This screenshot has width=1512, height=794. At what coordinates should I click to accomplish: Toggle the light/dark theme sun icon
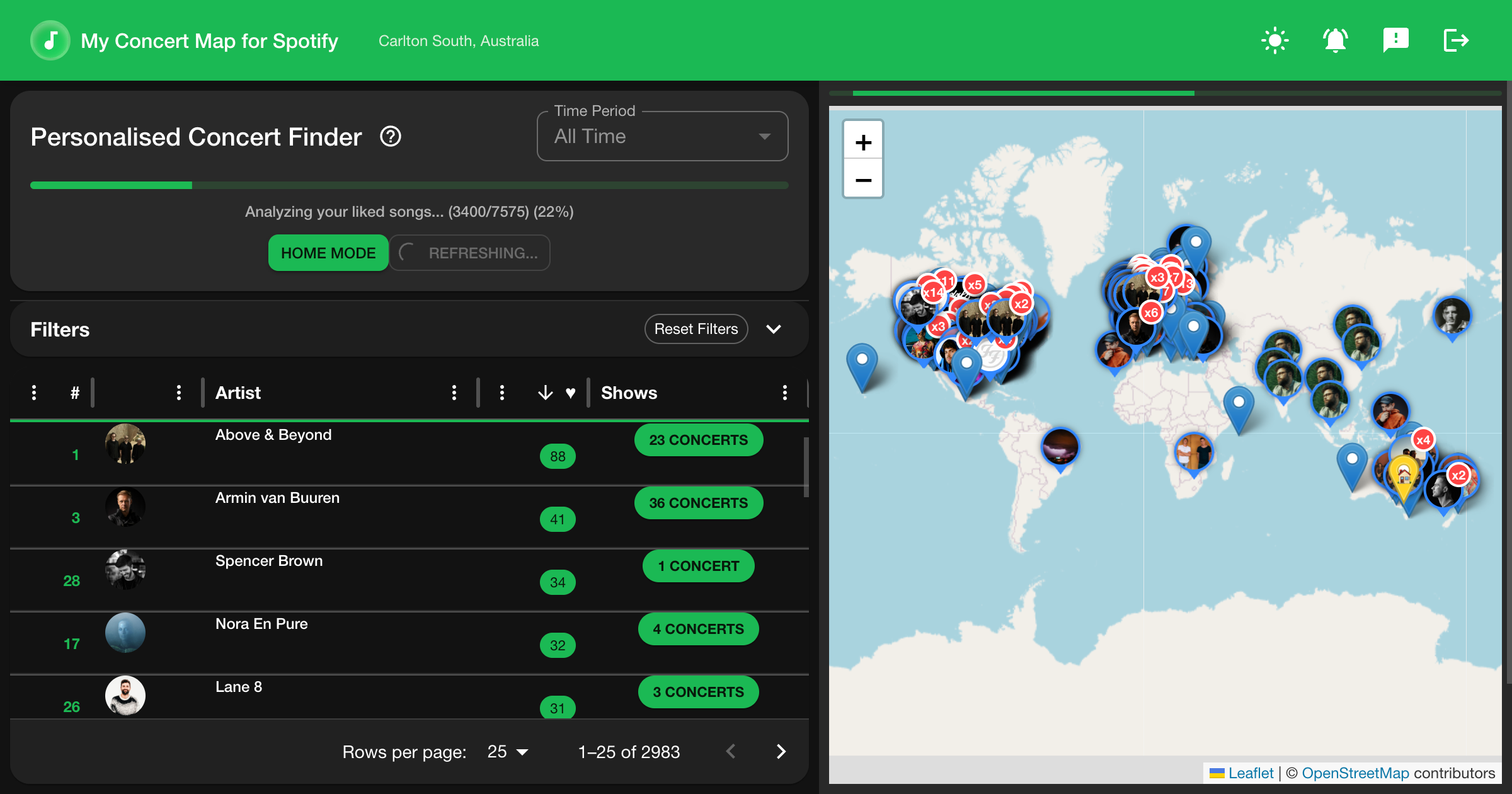click(1275, 40)
